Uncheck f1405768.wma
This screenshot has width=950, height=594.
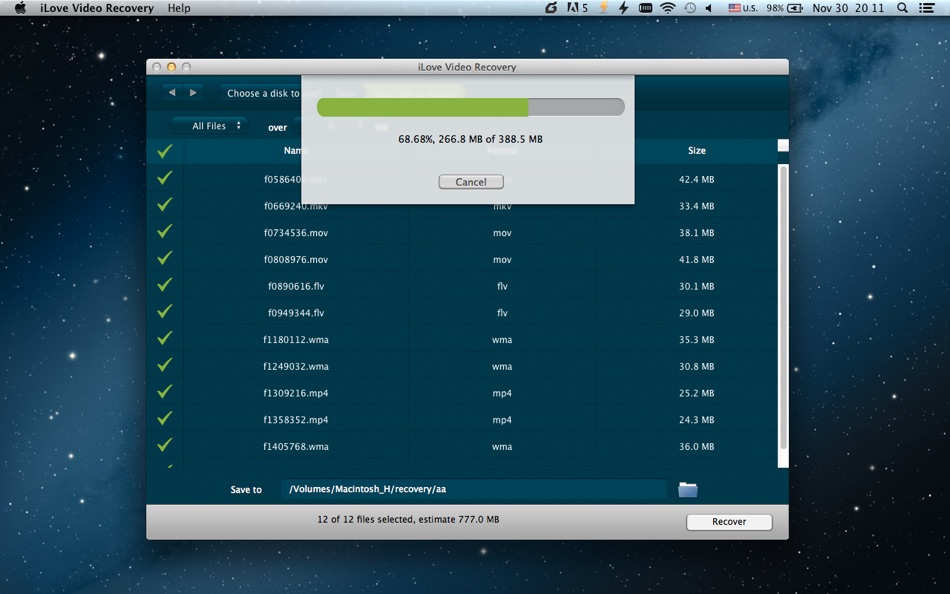(x=165, y=445)
